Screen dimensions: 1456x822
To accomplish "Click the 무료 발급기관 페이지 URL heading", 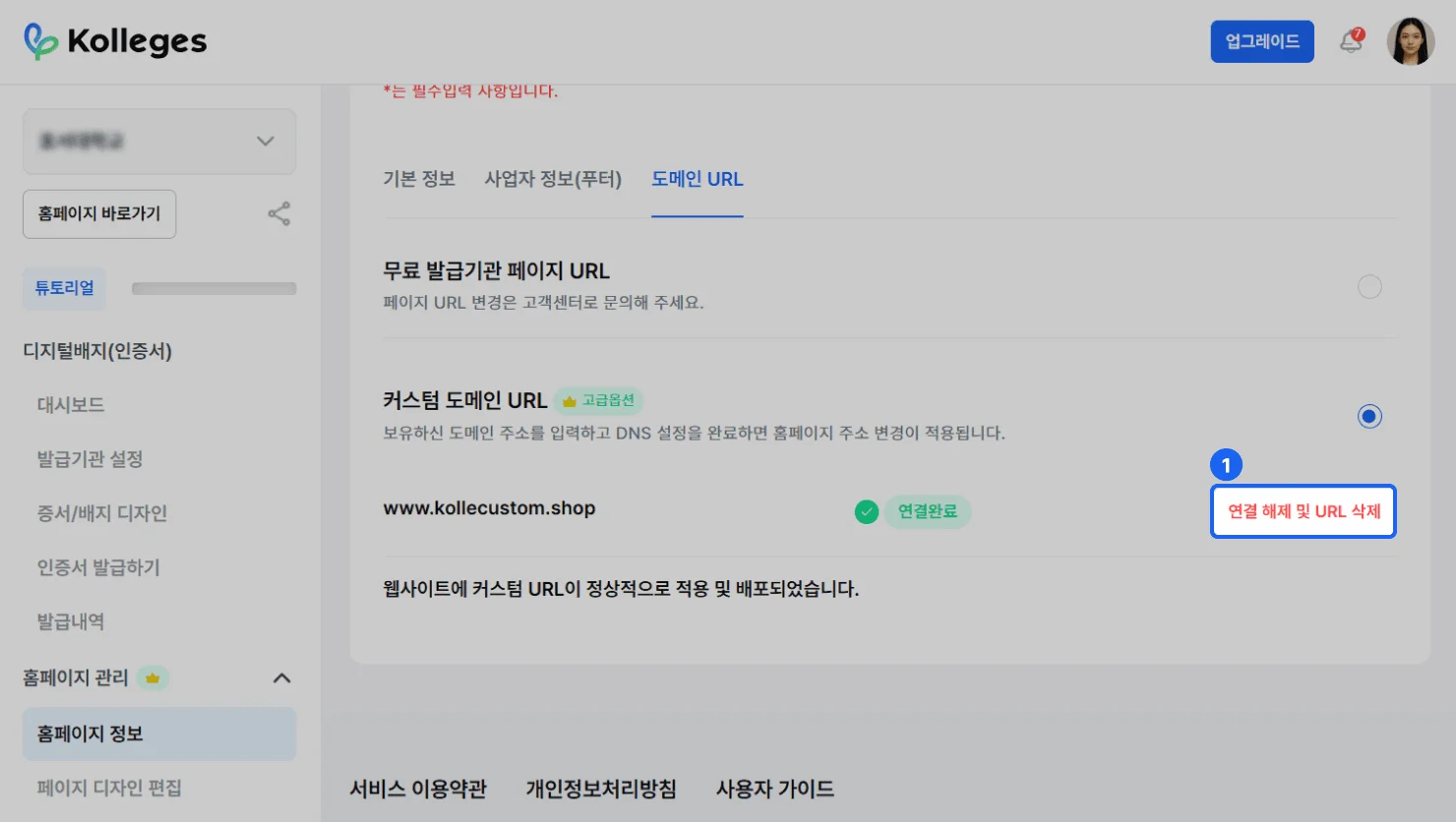I will point(497,271).
